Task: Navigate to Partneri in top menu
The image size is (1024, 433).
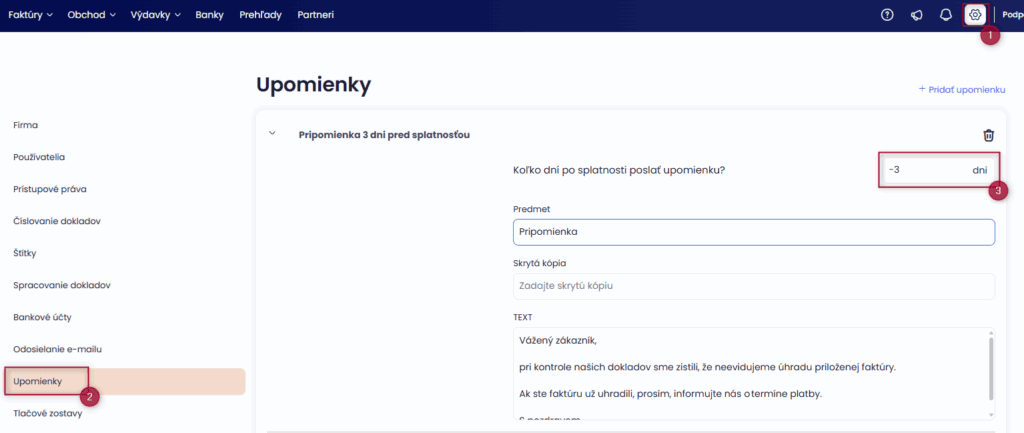Action: (316, 15)
